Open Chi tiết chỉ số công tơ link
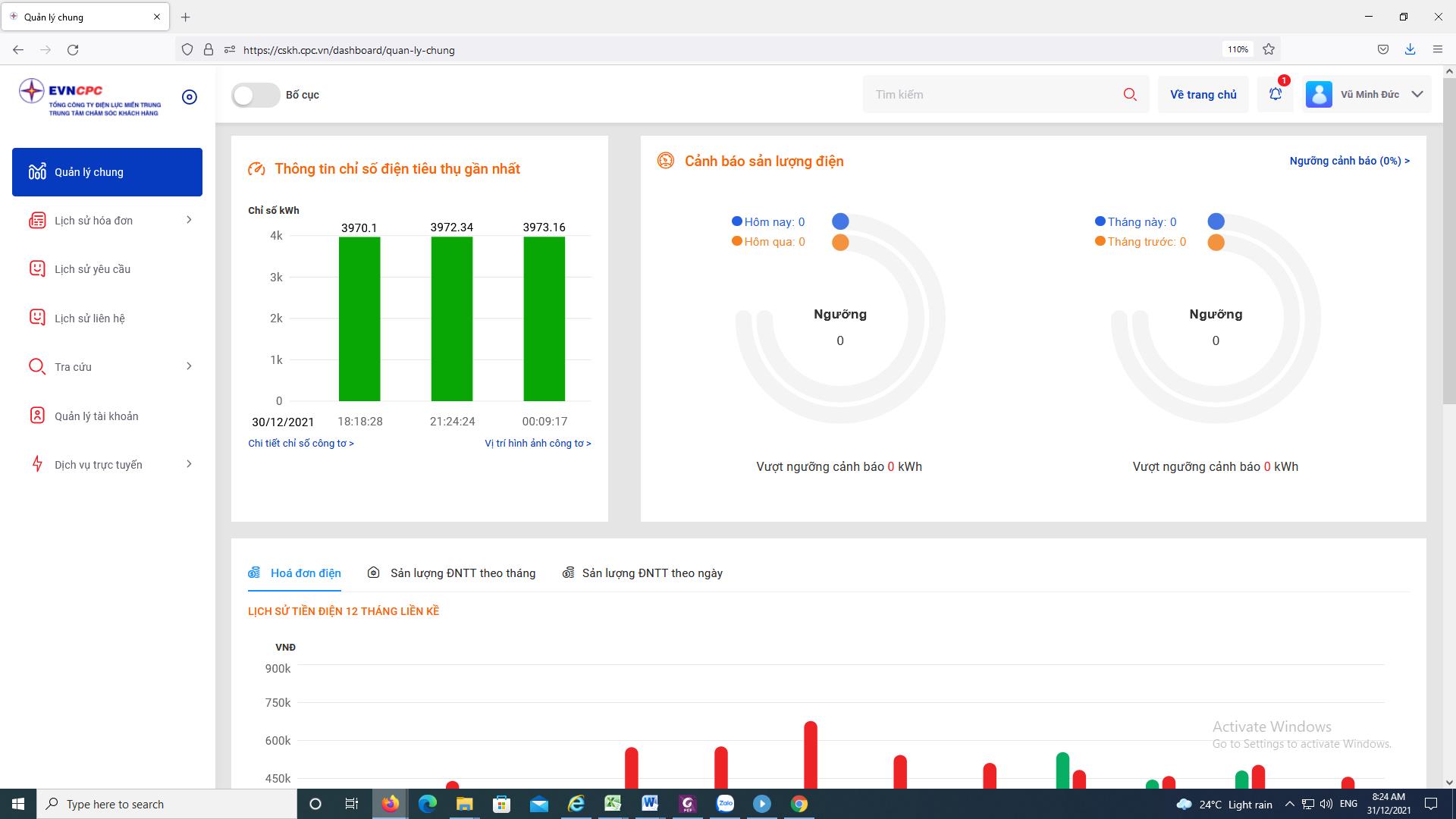 tap(301, 444)
